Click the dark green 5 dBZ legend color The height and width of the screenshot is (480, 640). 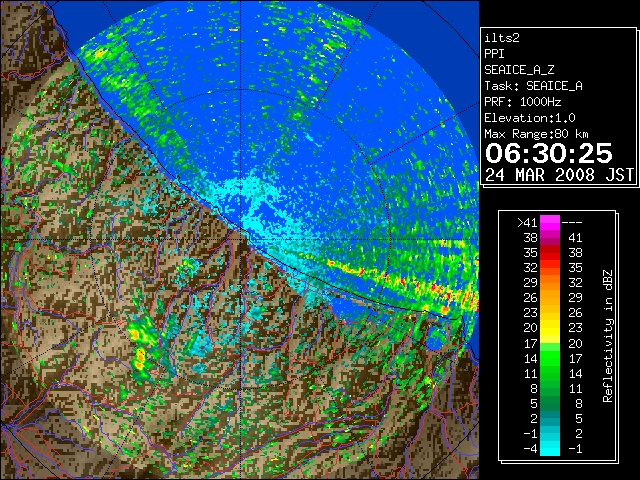(x=550, y=403)
